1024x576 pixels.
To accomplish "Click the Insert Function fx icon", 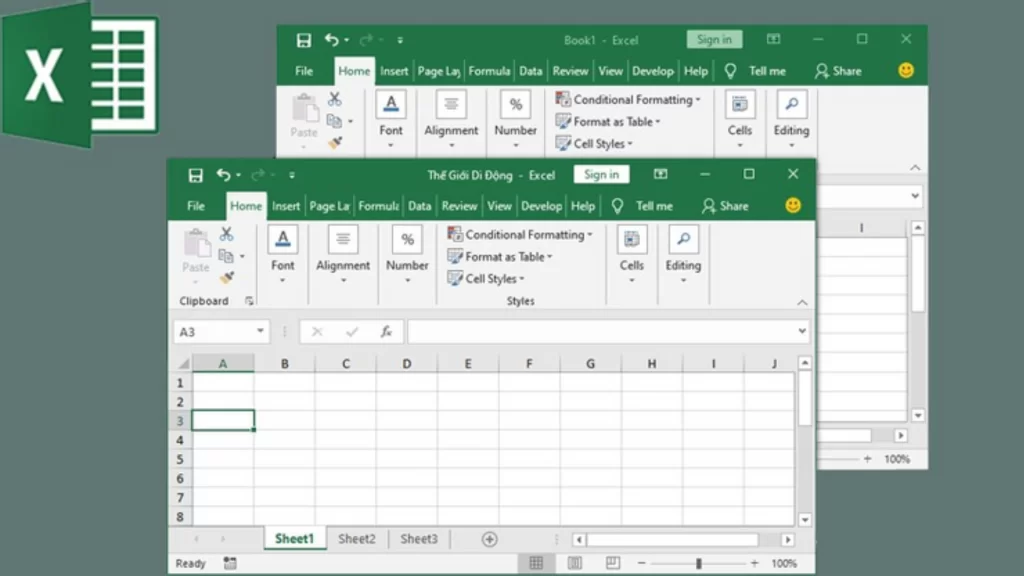I will coord(388,331).
